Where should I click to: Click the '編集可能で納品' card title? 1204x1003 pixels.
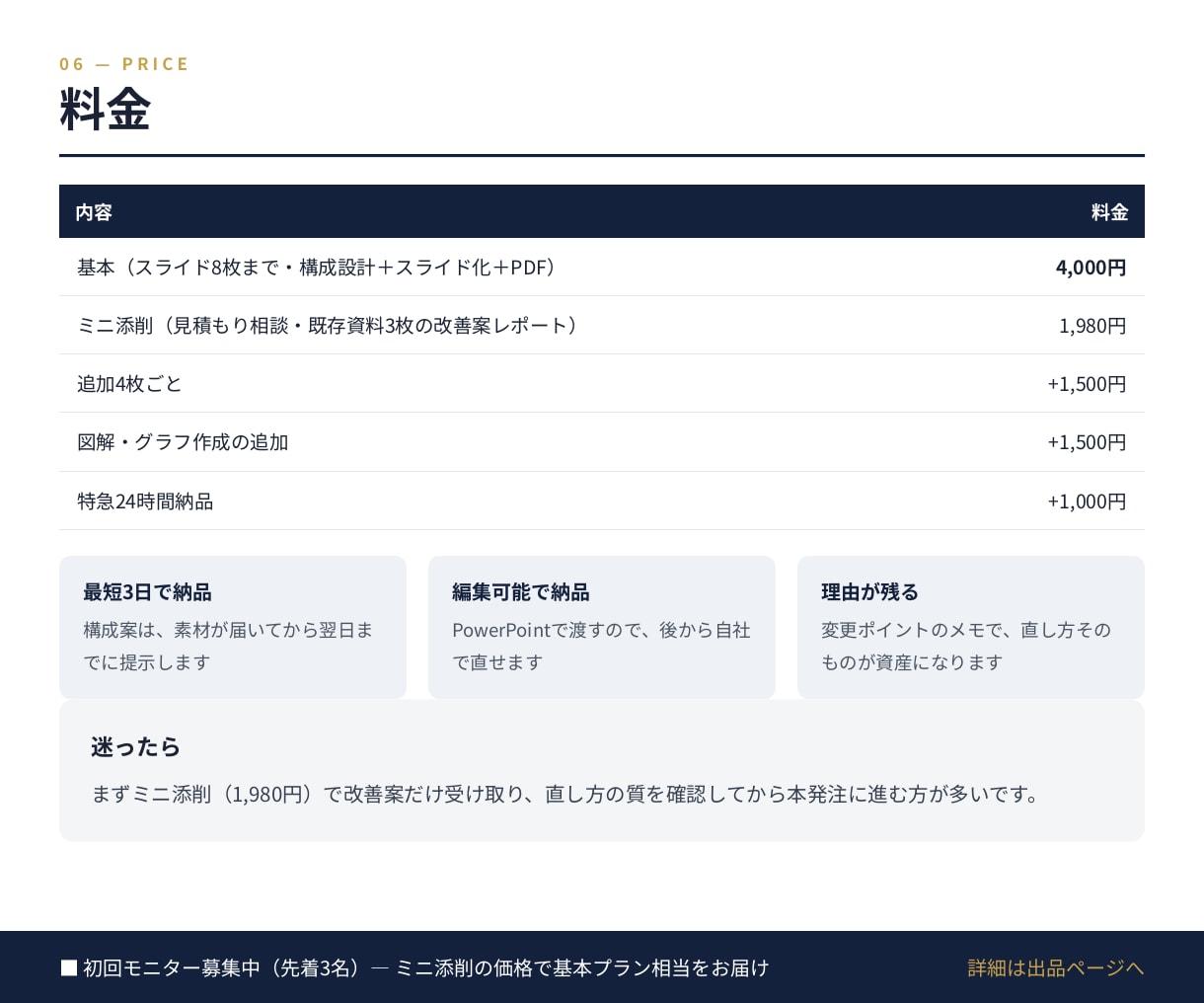tap(520, 592)
